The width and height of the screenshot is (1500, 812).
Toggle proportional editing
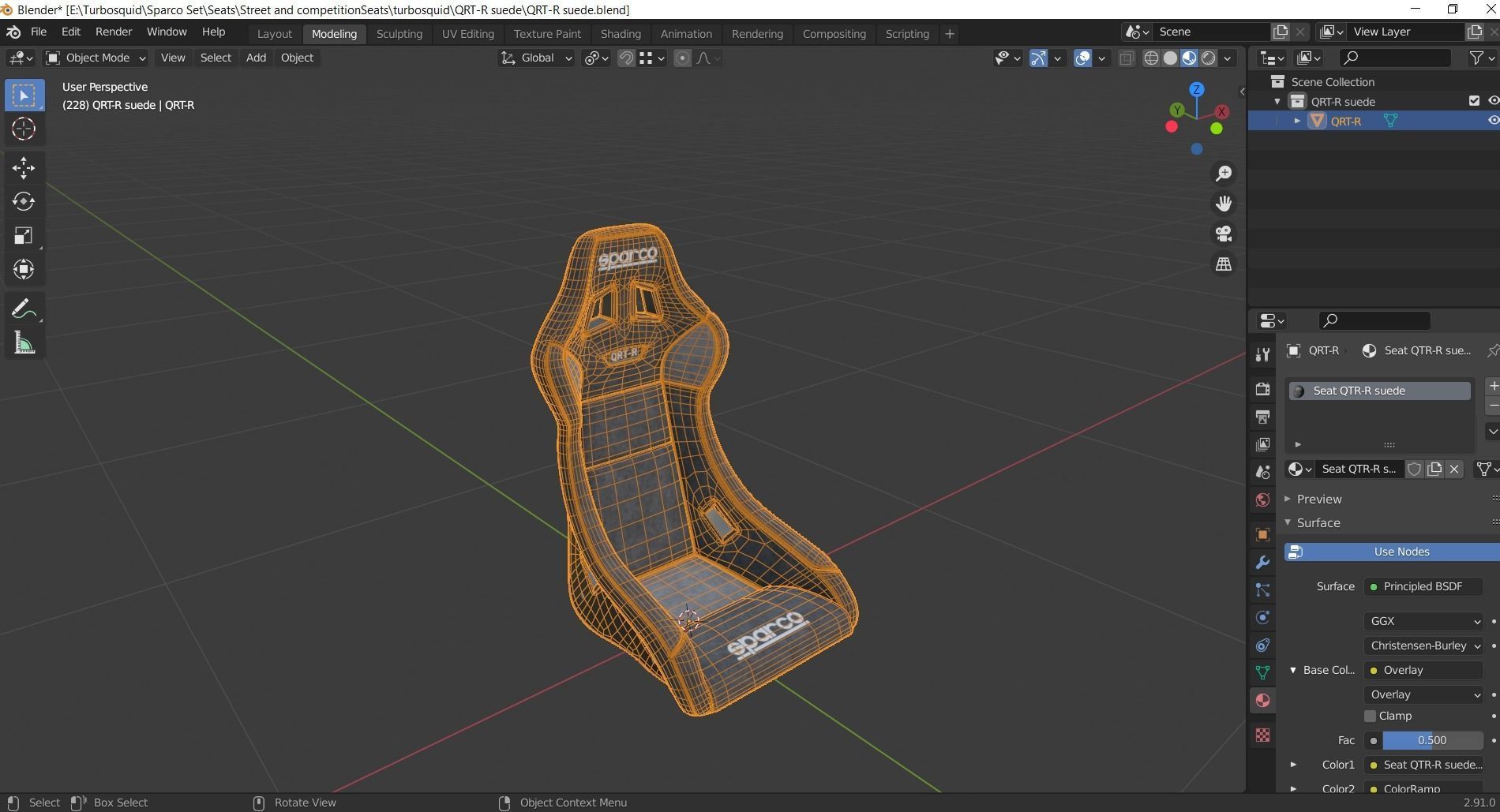(x=683, y=58)
